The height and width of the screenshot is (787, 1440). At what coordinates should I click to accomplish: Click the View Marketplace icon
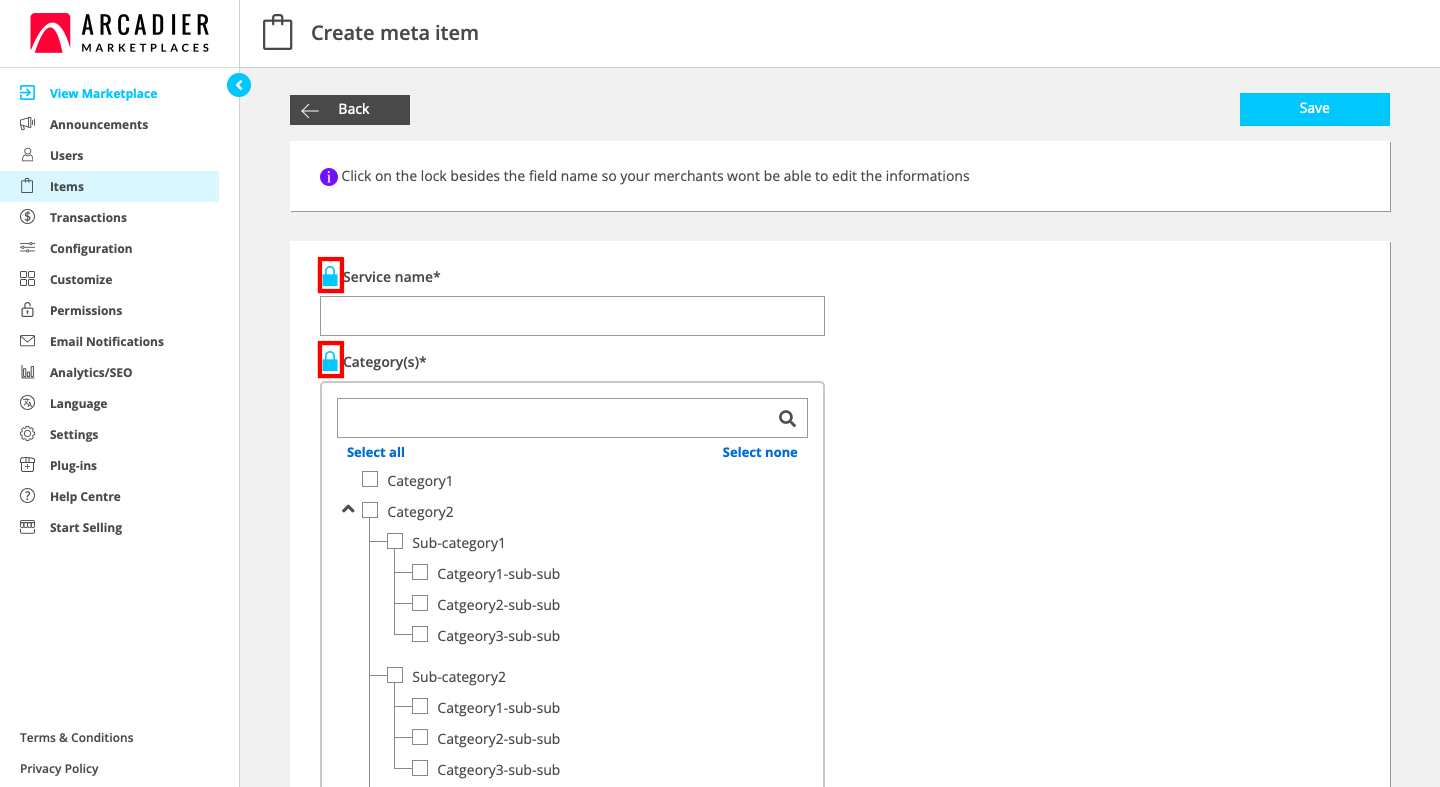[x=28, y=93]
